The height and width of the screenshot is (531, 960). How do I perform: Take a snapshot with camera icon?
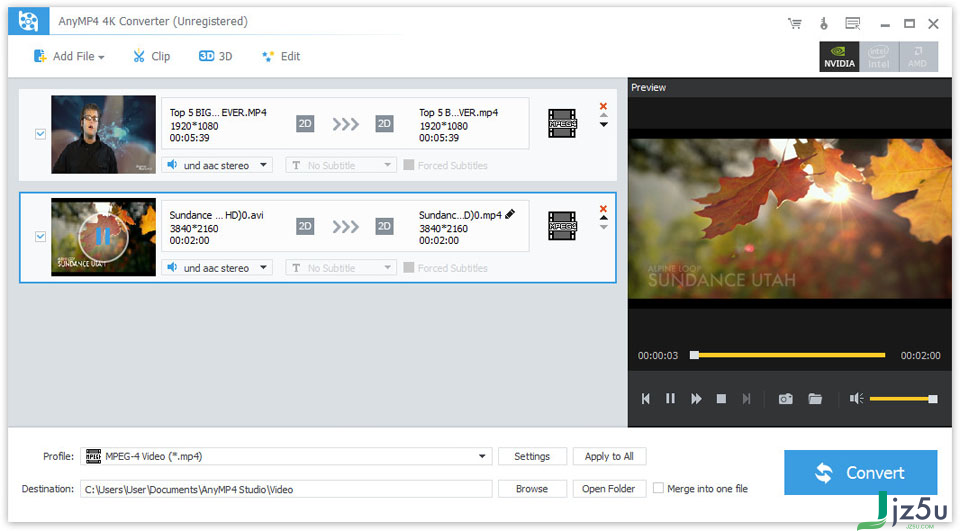coord(786,399)
